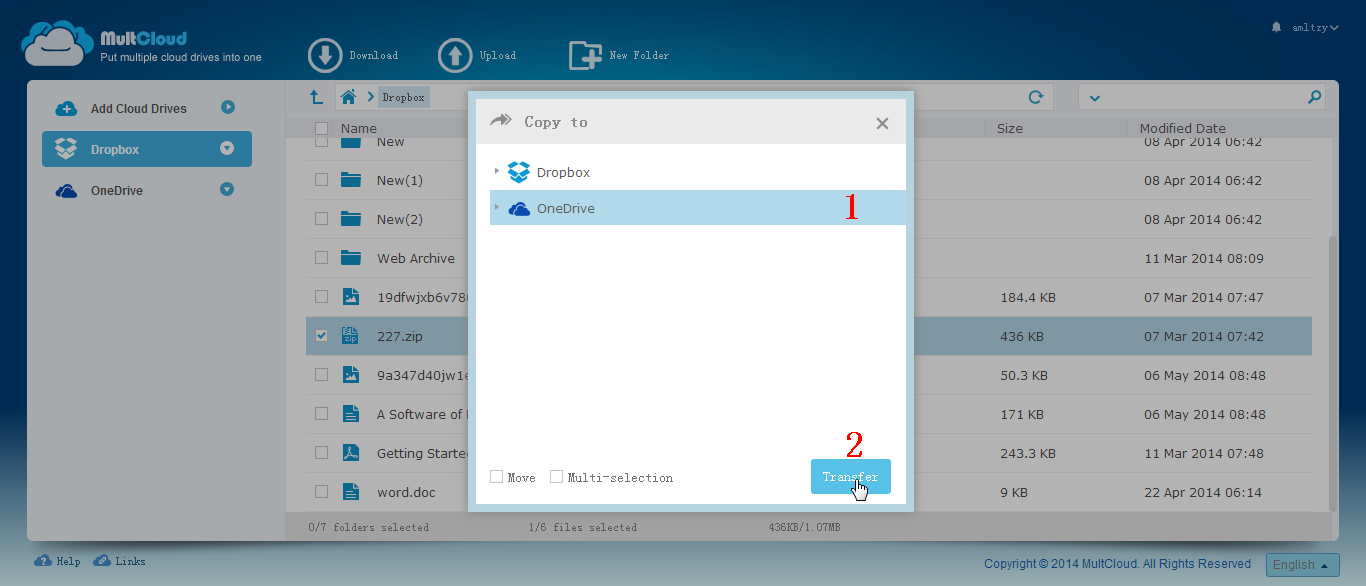This screenshot has width=1366, height=586.
Task: Click the Web Archive folder icon
Action: [350, 258]
